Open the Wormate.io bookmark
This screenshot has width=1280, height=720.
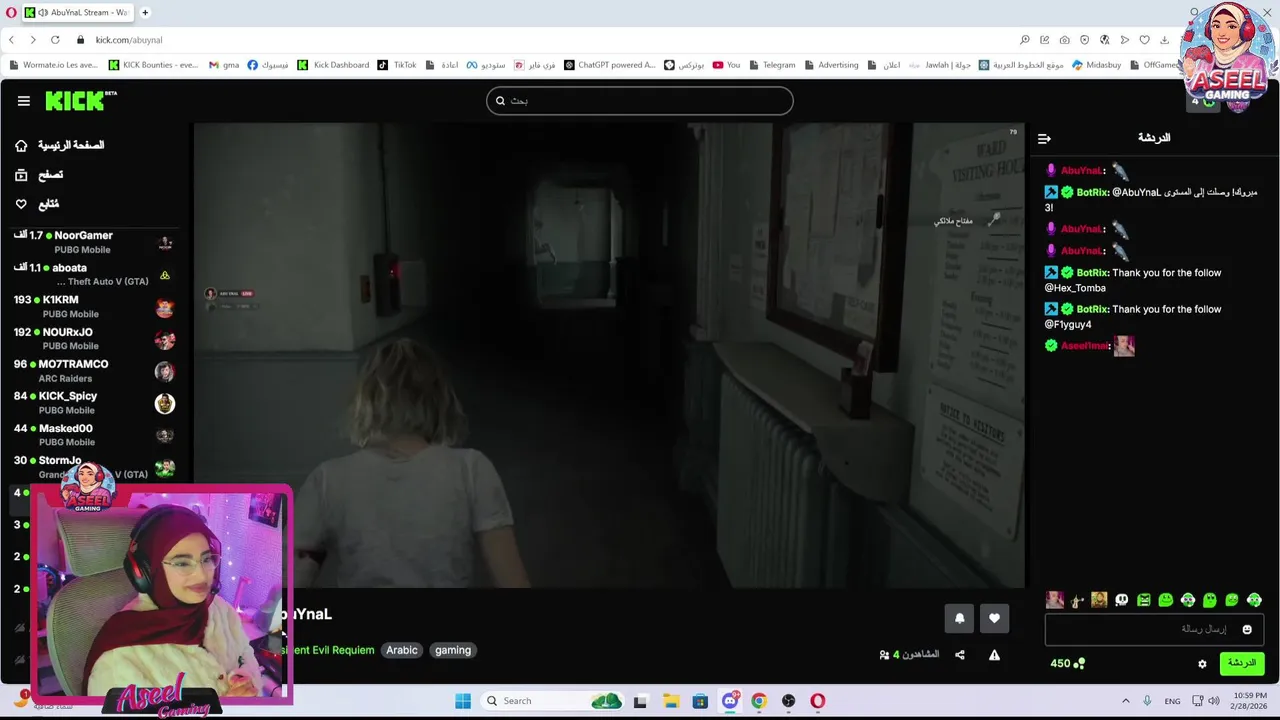53,65
